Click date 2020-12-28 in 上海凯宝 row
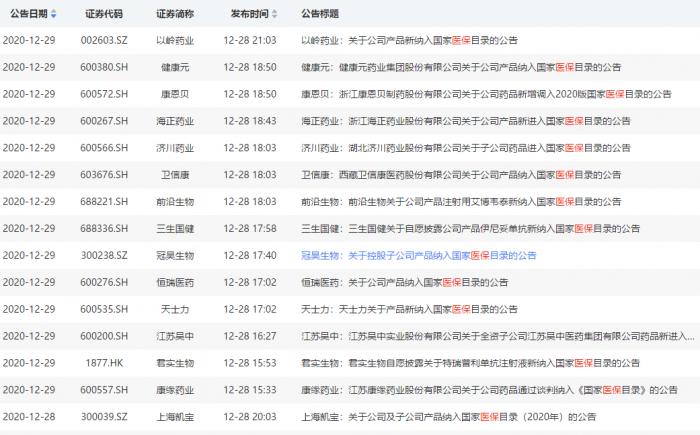 (29, 417)
